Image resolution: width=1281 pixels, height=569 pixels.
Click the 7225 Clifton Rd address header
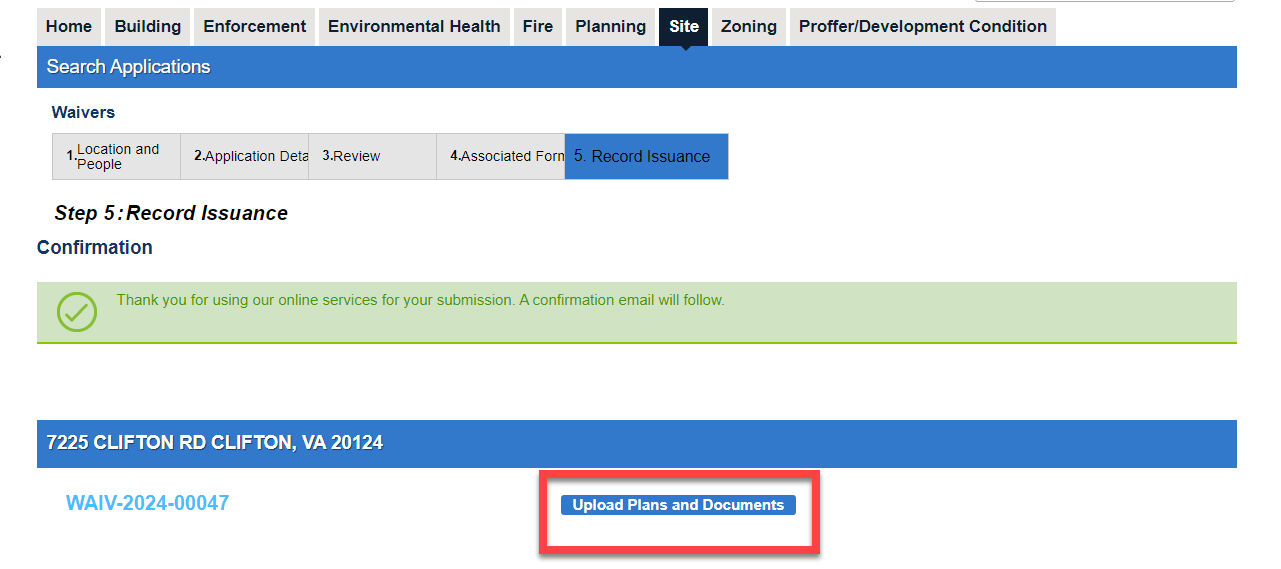tap(637, 443)
